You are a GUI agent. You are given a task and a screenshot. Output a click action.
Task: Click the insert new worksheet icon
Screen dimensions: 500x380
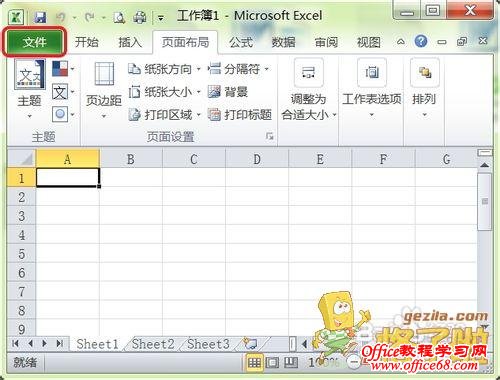point(250,343)
